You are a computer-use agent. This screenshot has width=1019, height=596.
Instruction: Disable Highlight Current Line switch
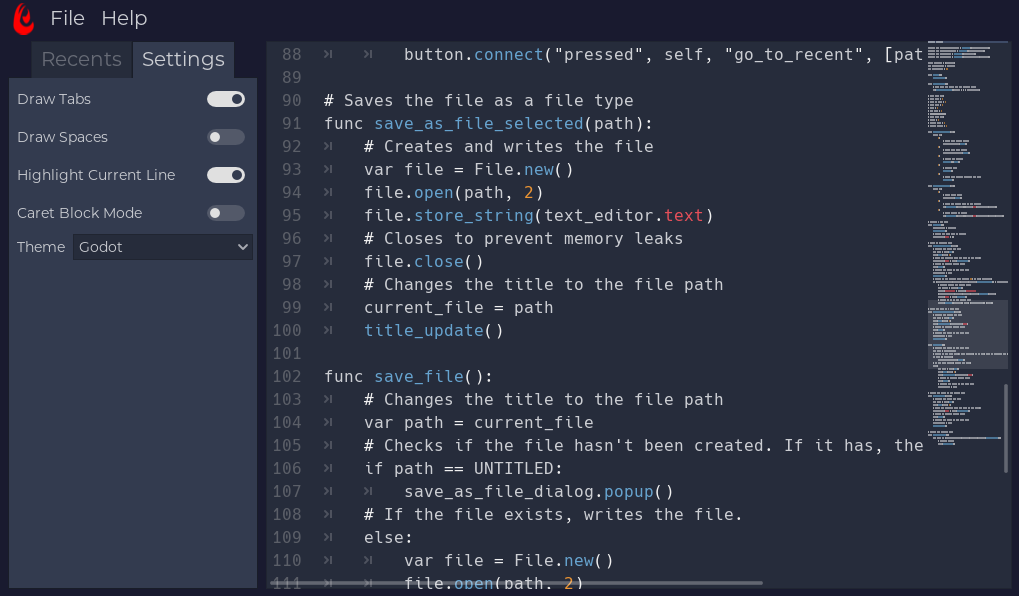226,175
